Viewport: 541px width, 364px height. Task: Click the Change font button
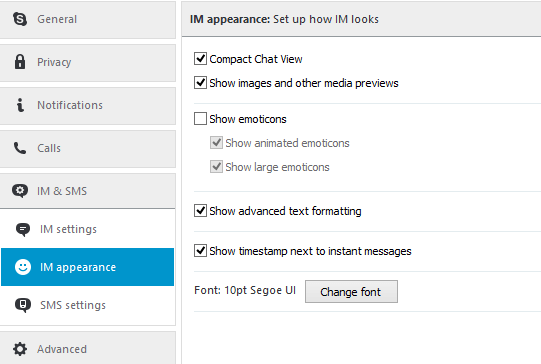pos(351,292)
